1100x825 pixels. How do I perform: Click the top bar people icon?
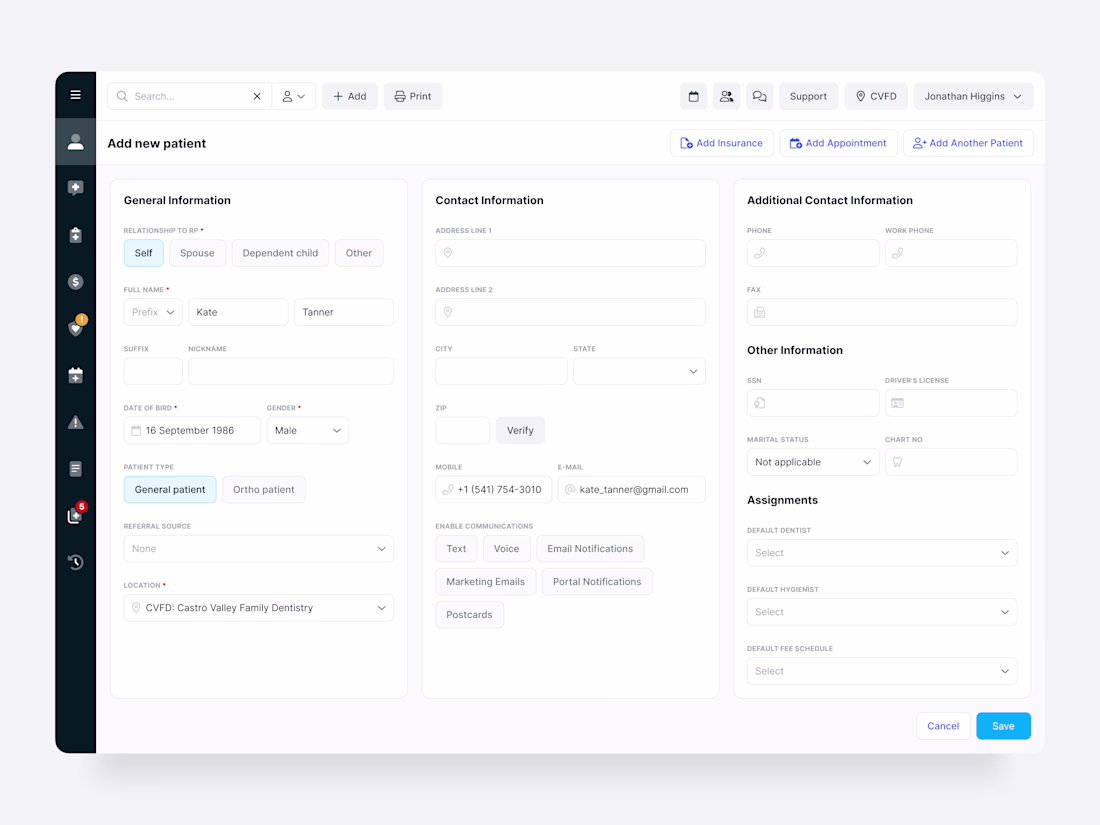click(726, 96)
